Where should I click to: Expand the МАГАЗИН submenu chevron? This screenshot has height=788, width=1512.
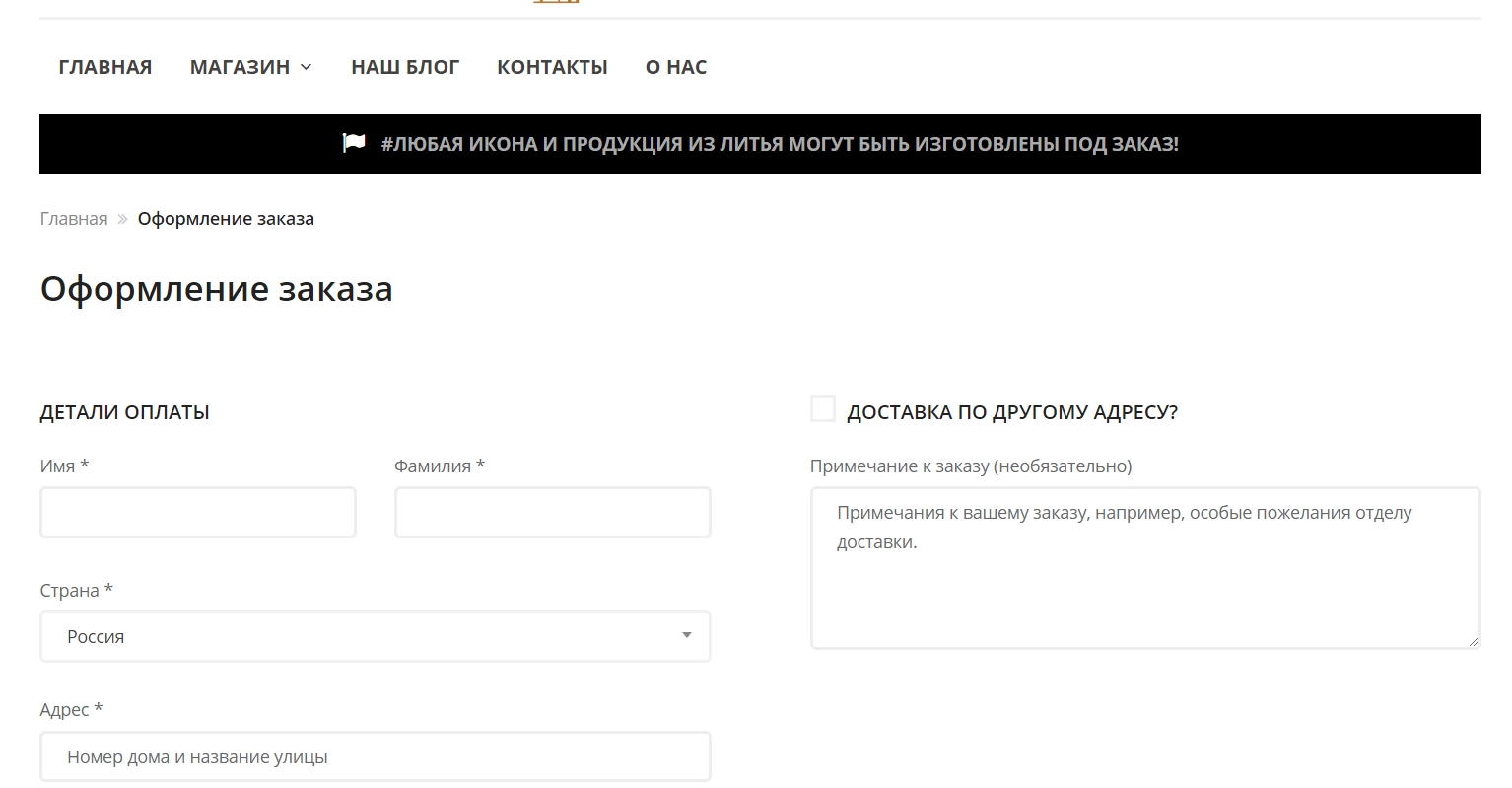[306, 67]
